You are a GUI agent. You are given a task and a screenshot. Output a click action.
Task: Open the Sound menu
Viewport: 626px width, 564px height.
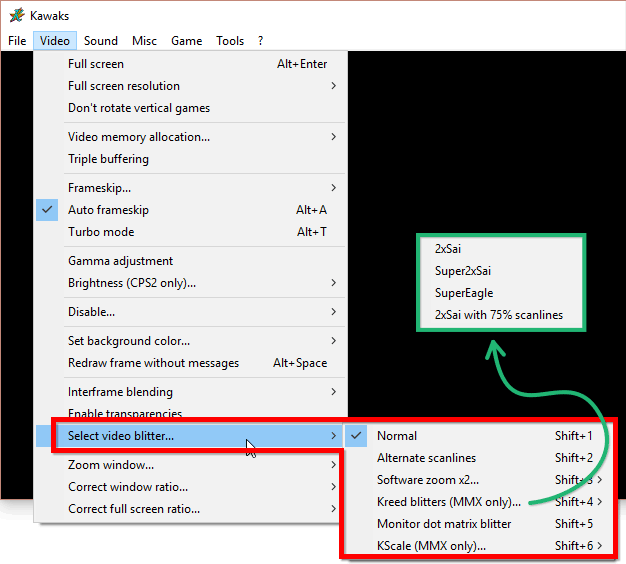tap(101, 41)
